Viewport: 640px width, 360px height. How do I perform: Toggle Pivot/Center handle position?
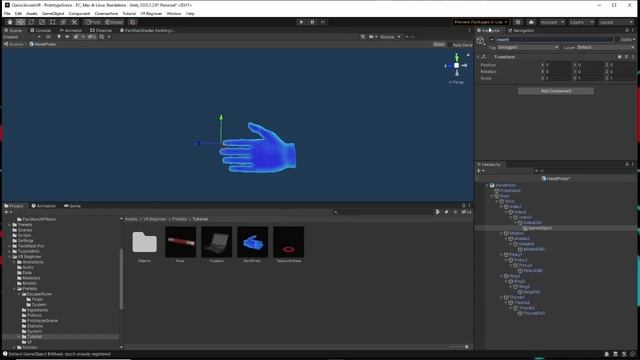click(93, 22)
